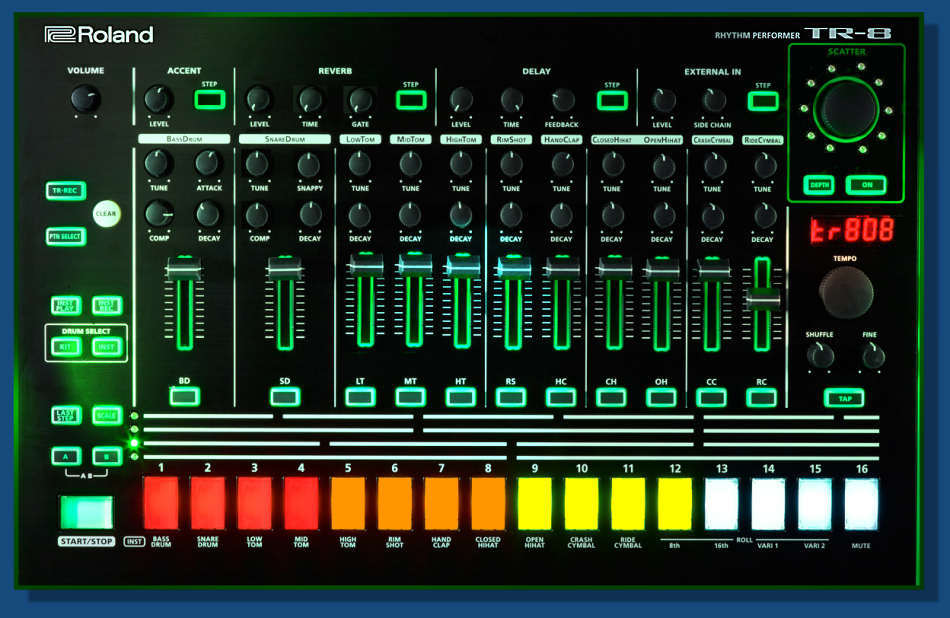
Task: Adjust the Delay FEEDBACK knob
Action: 562,101
